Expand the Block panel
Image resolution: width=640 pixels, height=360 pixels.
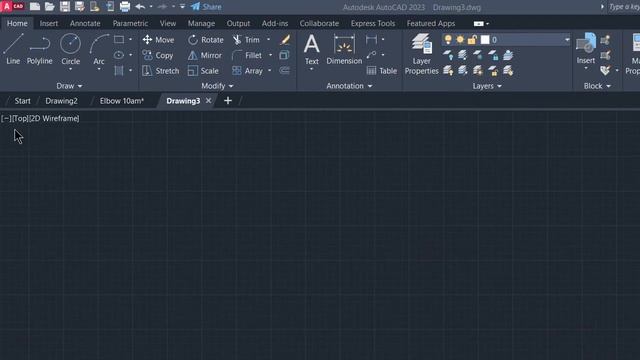tap(597, 86)
